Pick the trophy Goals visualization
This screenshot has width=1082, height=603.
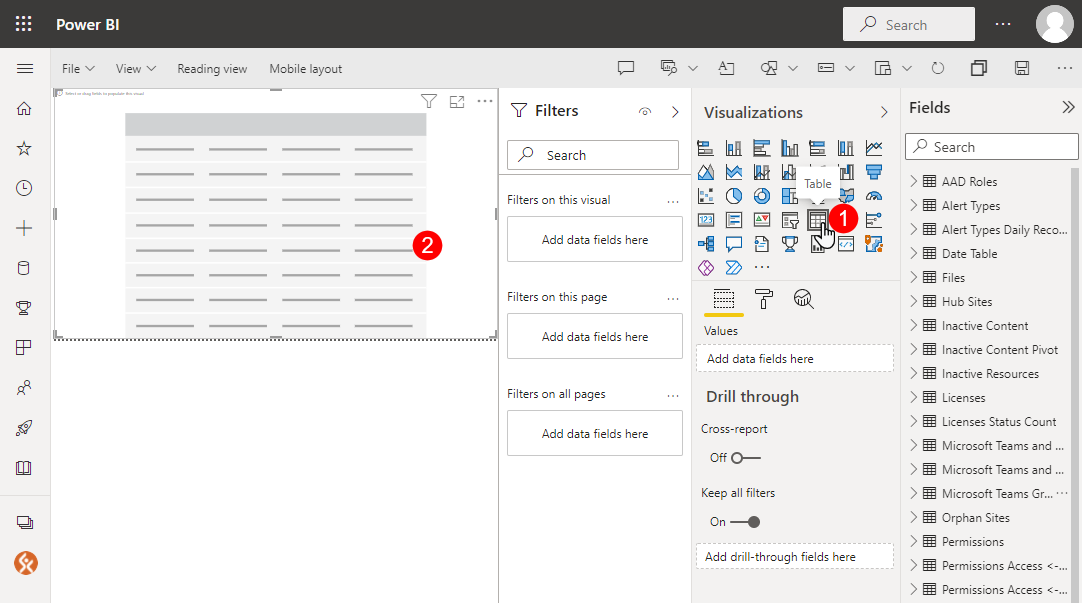point(789,244)
